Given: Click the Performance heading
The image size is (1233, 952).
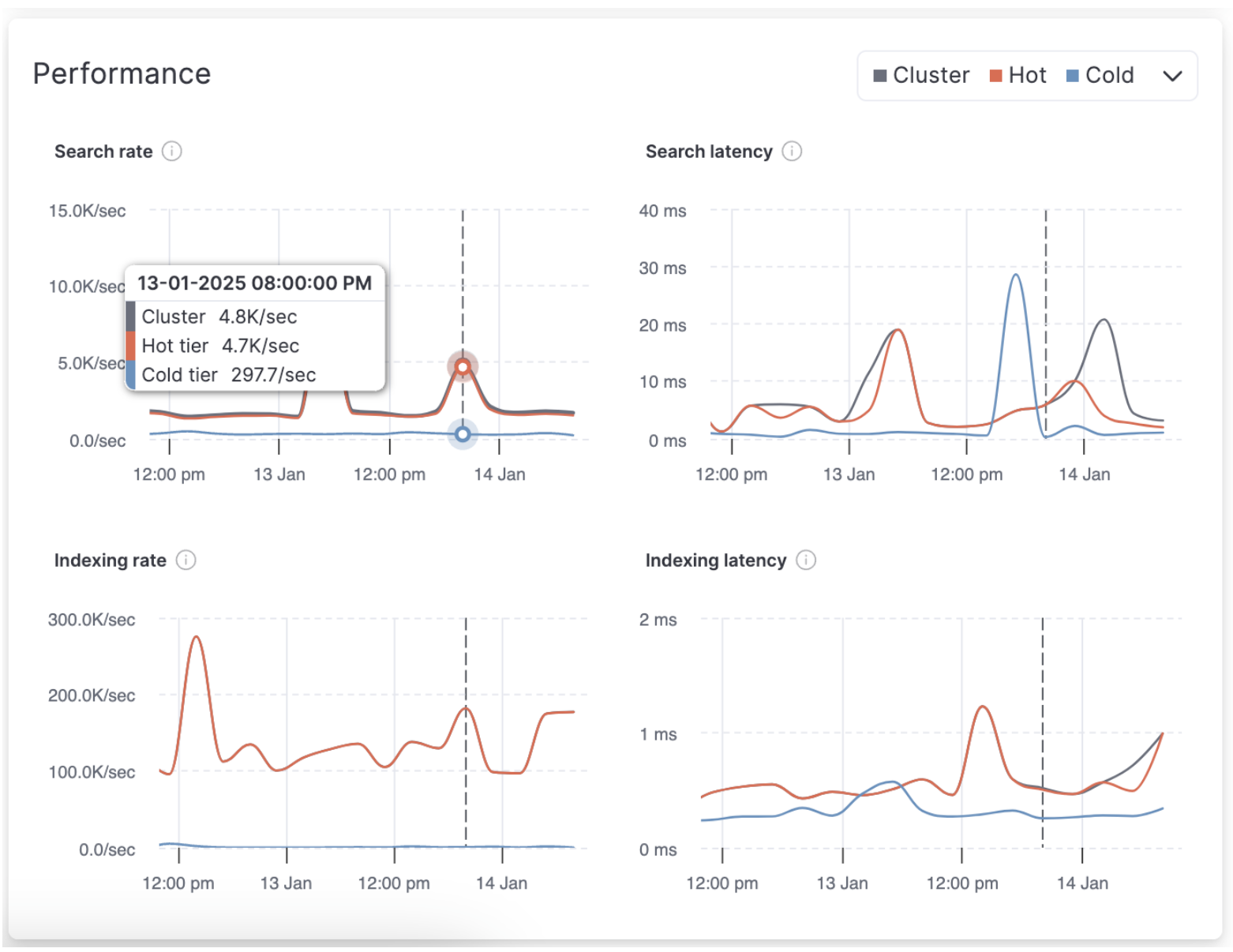Looking at the screenshot, I should tap(122, 73).
